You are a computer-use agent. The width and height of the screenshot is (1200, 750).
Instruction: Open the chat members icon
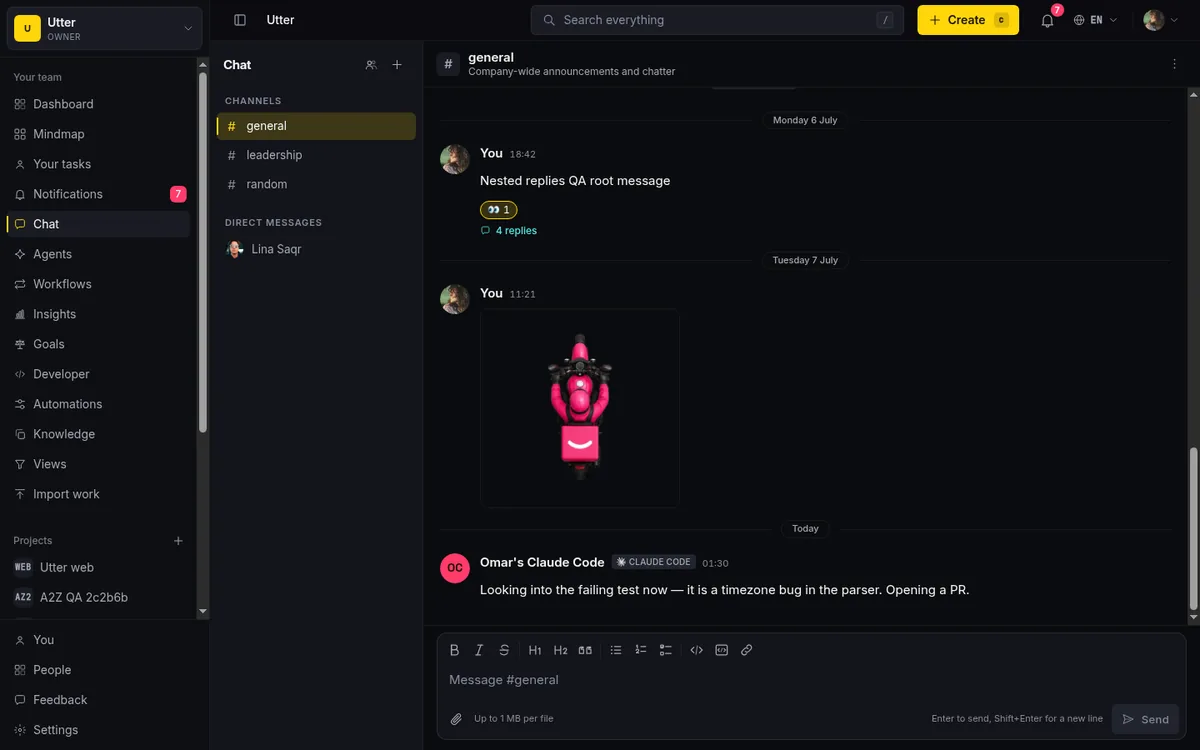click(x=371, y=65)
